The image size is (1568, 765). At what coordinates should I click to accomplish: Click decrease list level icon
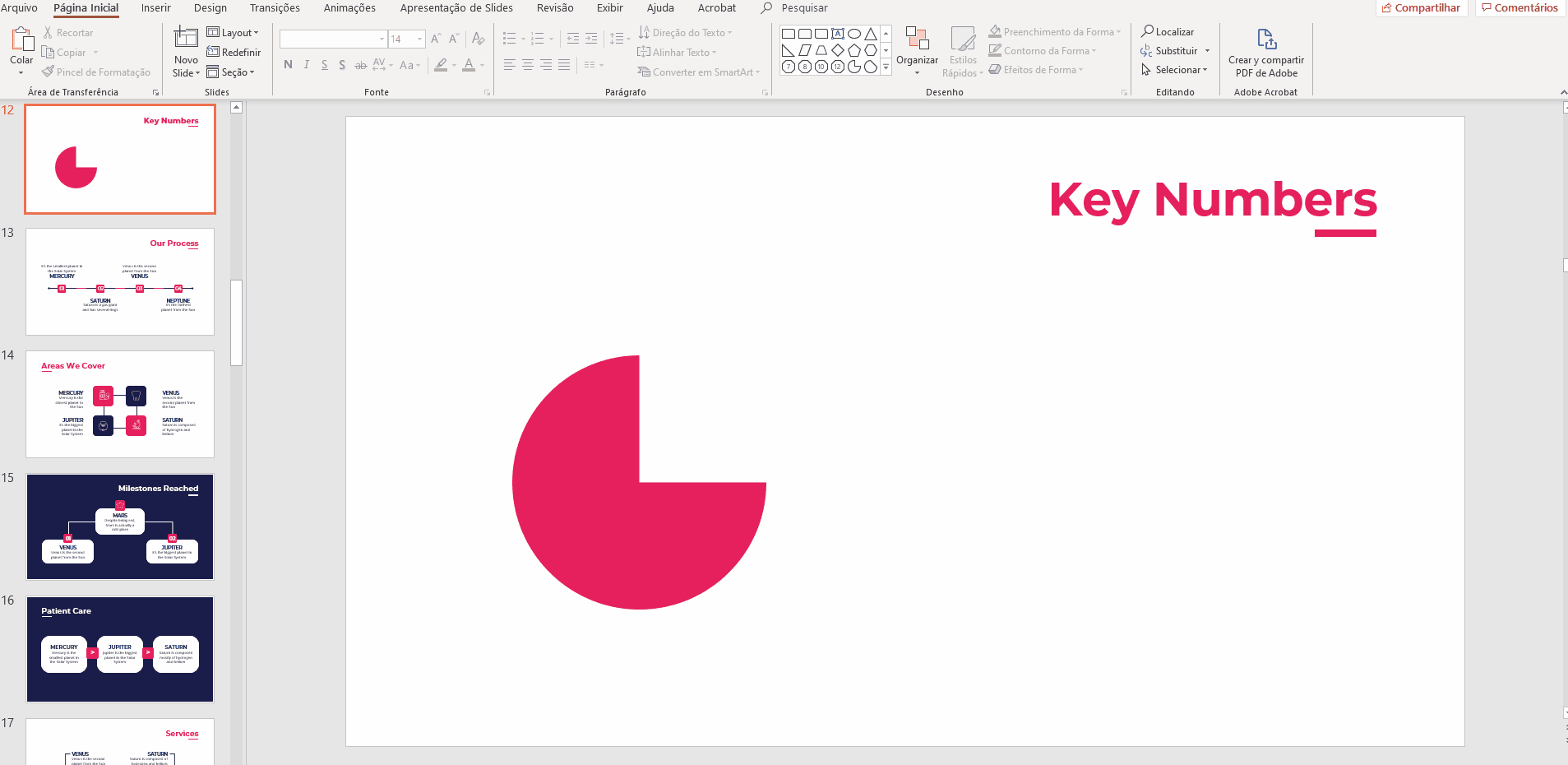pos(573,39)
